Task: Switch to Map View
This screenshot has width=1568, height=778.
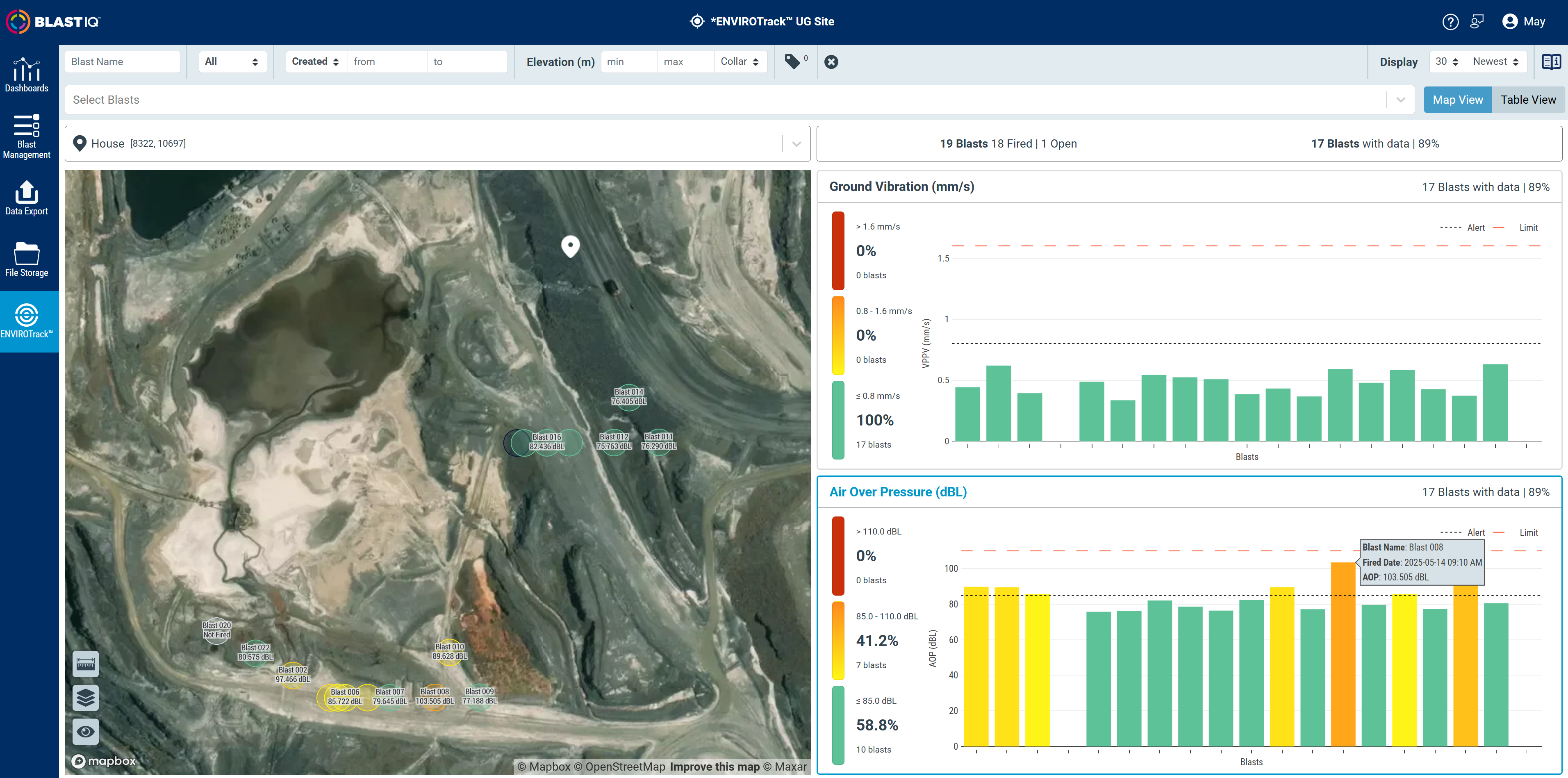Action: (x=1457, y=100)
